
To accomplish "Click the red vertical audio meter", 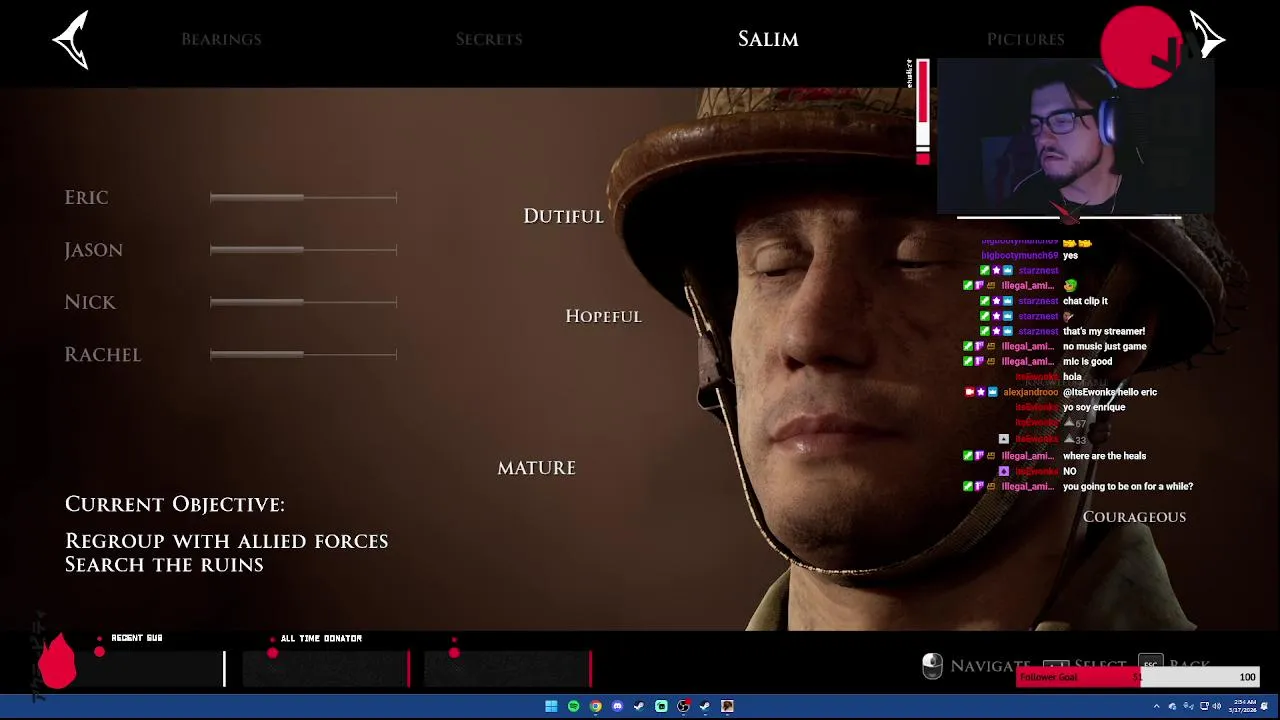I will tap(922, 112).
